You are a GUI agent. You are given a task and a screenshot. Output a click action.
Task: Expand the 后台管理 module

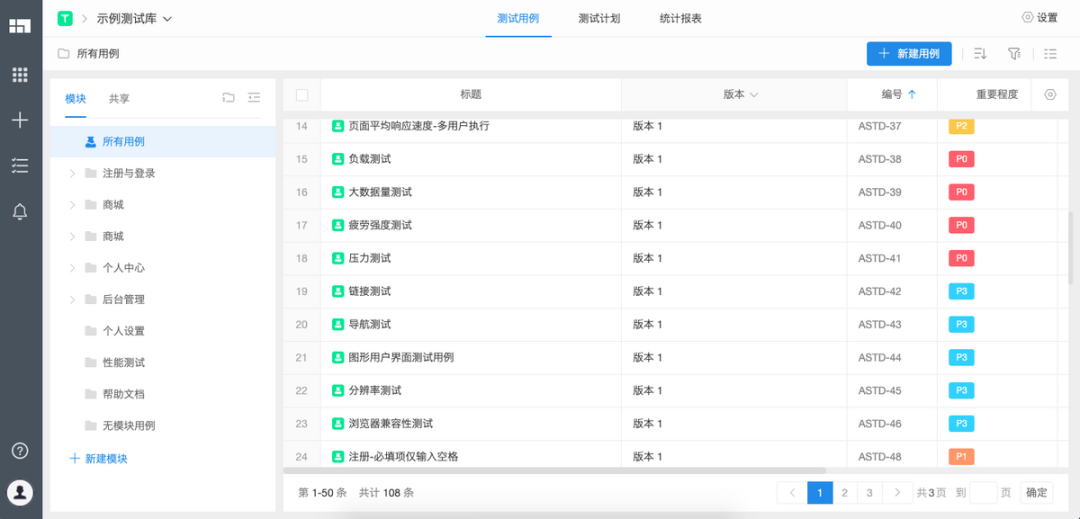pyautogui.click(x=72, y=299)
